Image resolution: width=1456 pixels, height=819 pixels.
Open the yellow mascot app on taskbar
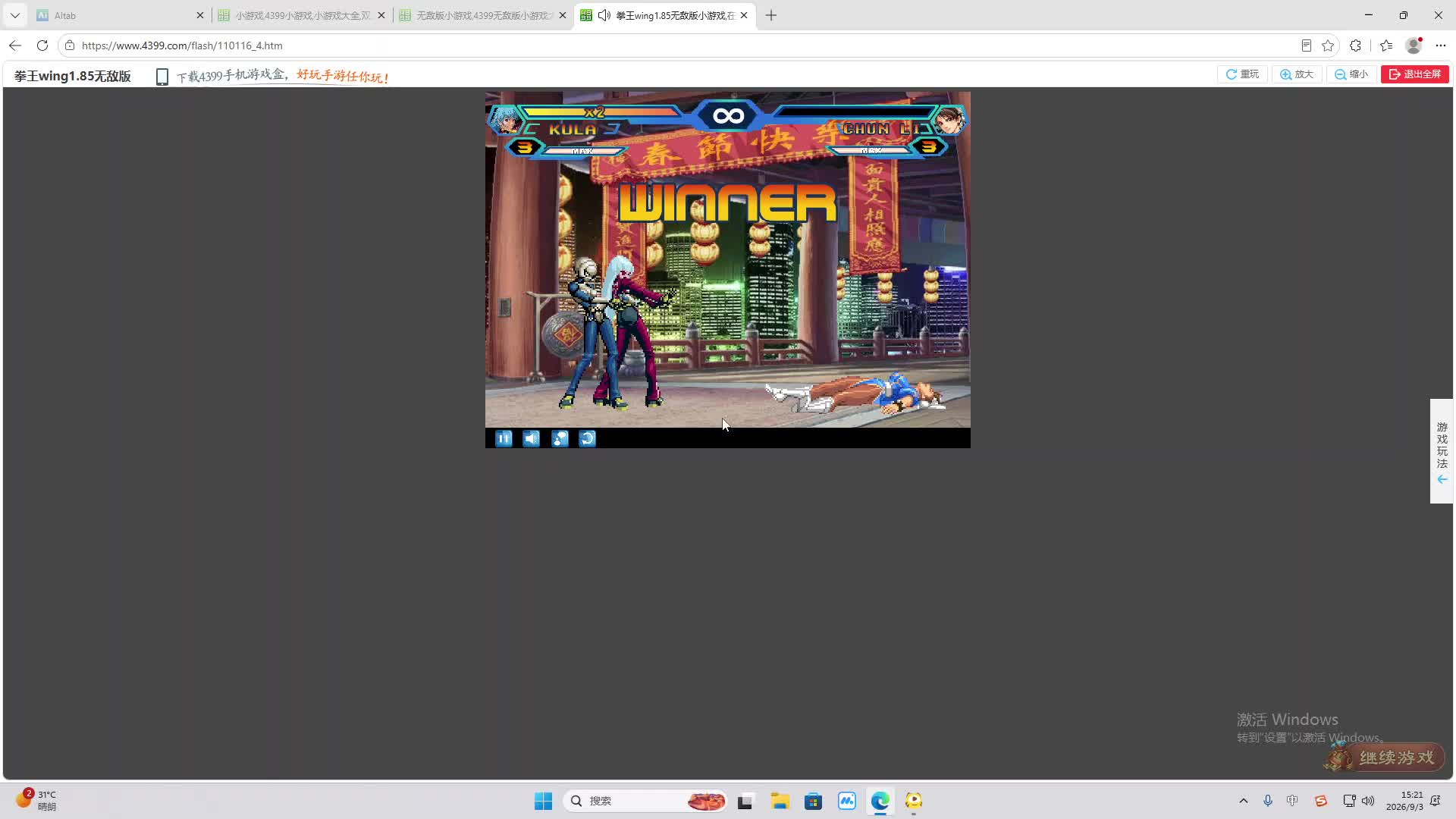click(914, 801)
